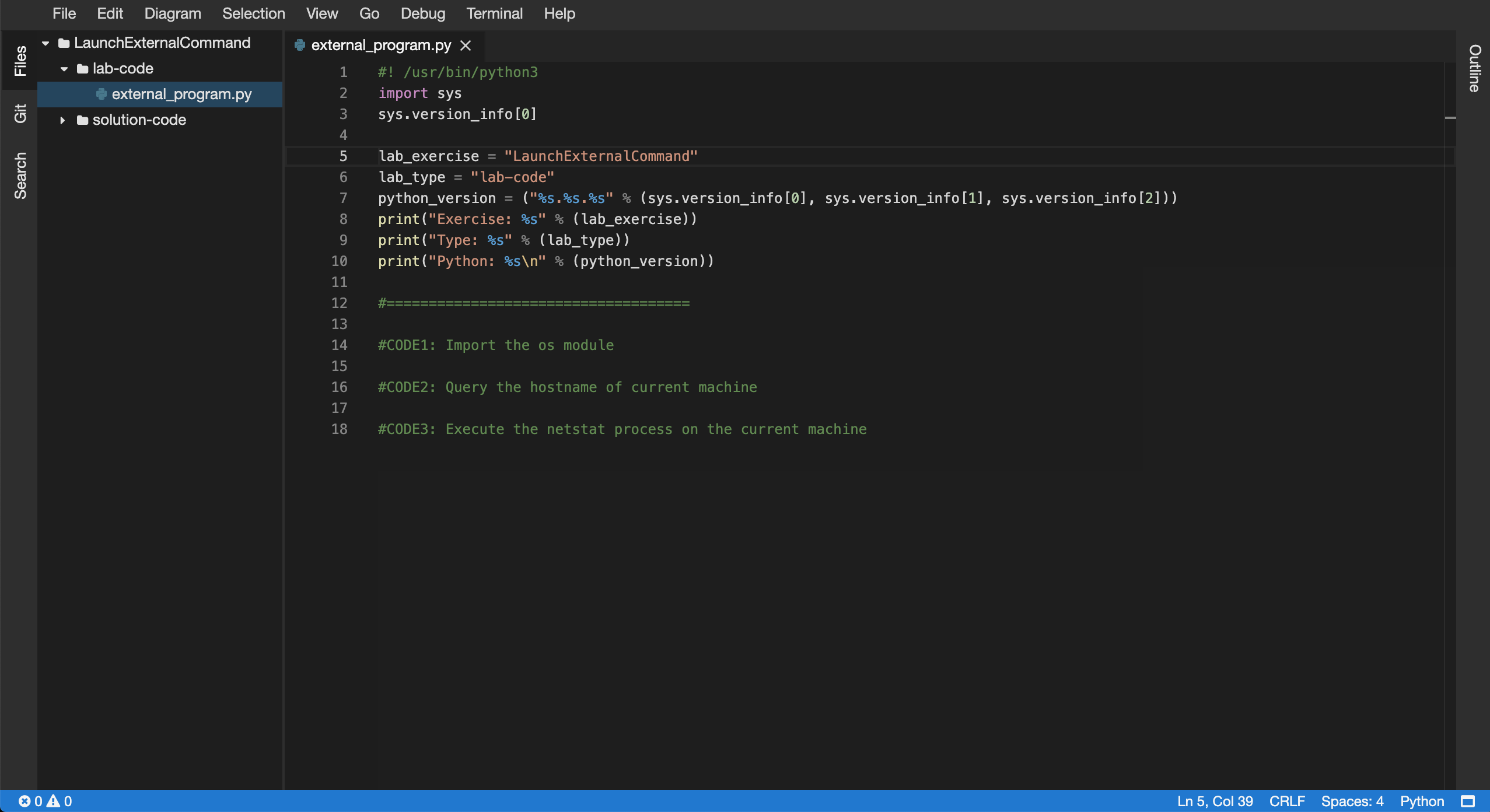The height and width of the screenshot is (812, 1490).
Task: Click the solution-code folder icon
Action: pyautogui.click(x=83, y=120)
